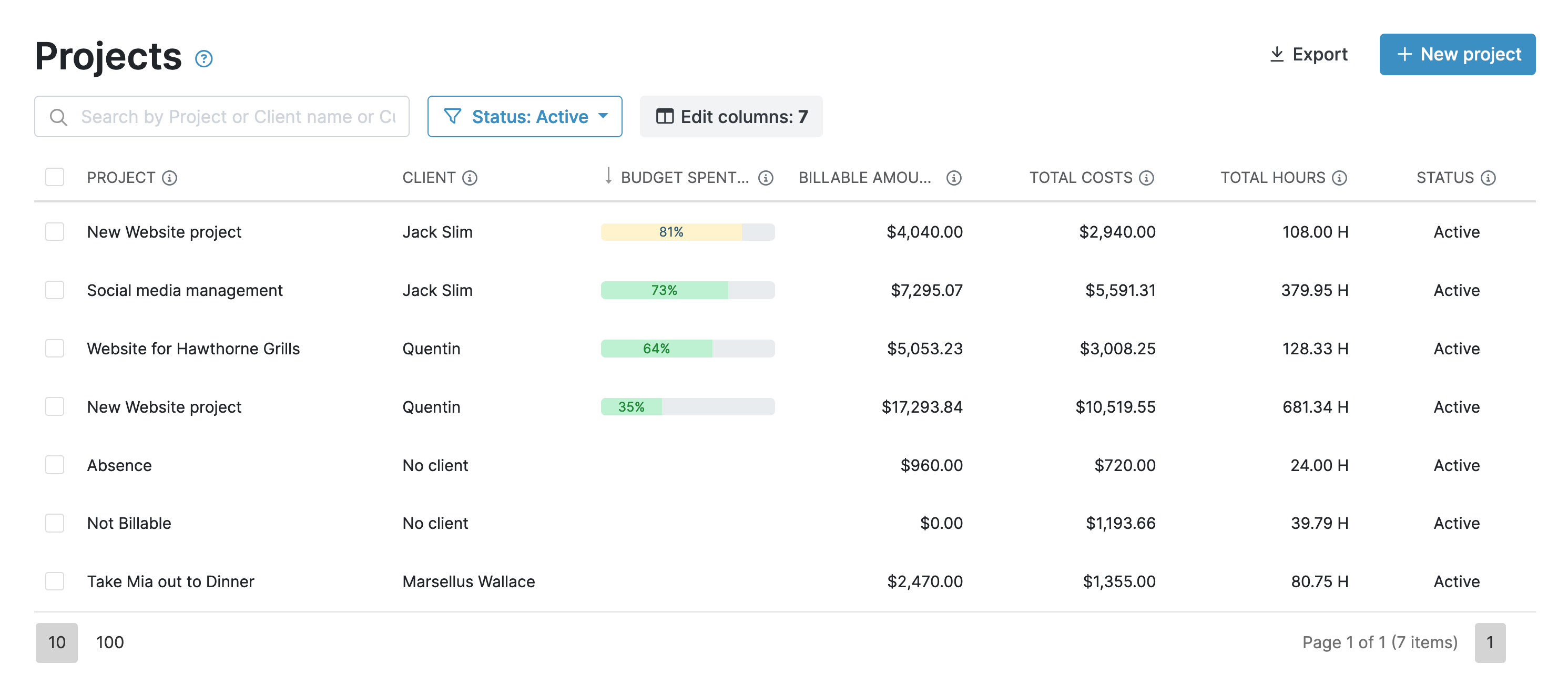Focus the project search input field
Image resolution: width=1568 pixels, height=695 pixels.
click(237, 116)
